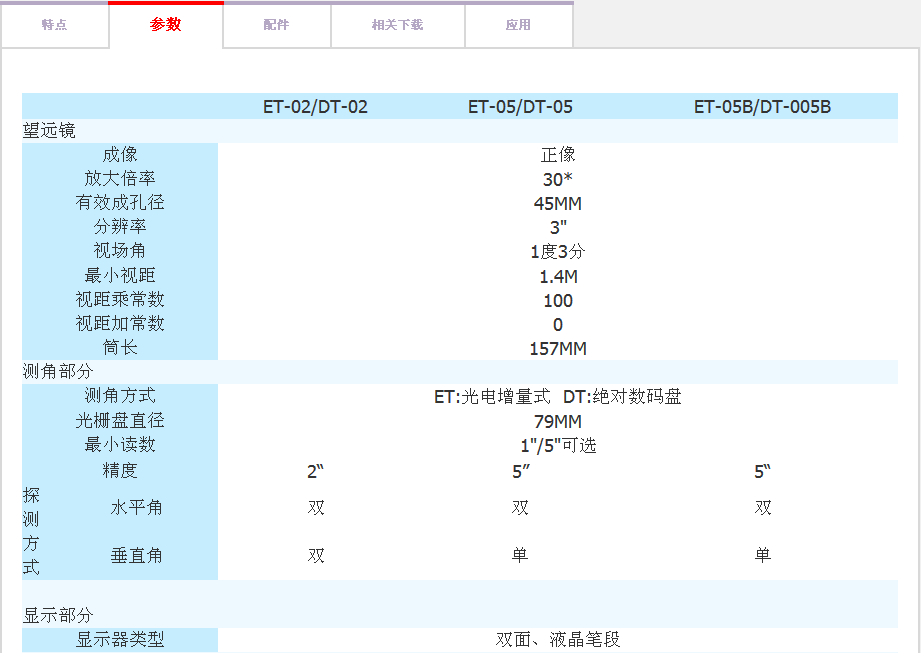Select the ET-05/DT-05 column header
Image resolution: width=921 pixels, height=653 pixels.
tap(520, 107)
